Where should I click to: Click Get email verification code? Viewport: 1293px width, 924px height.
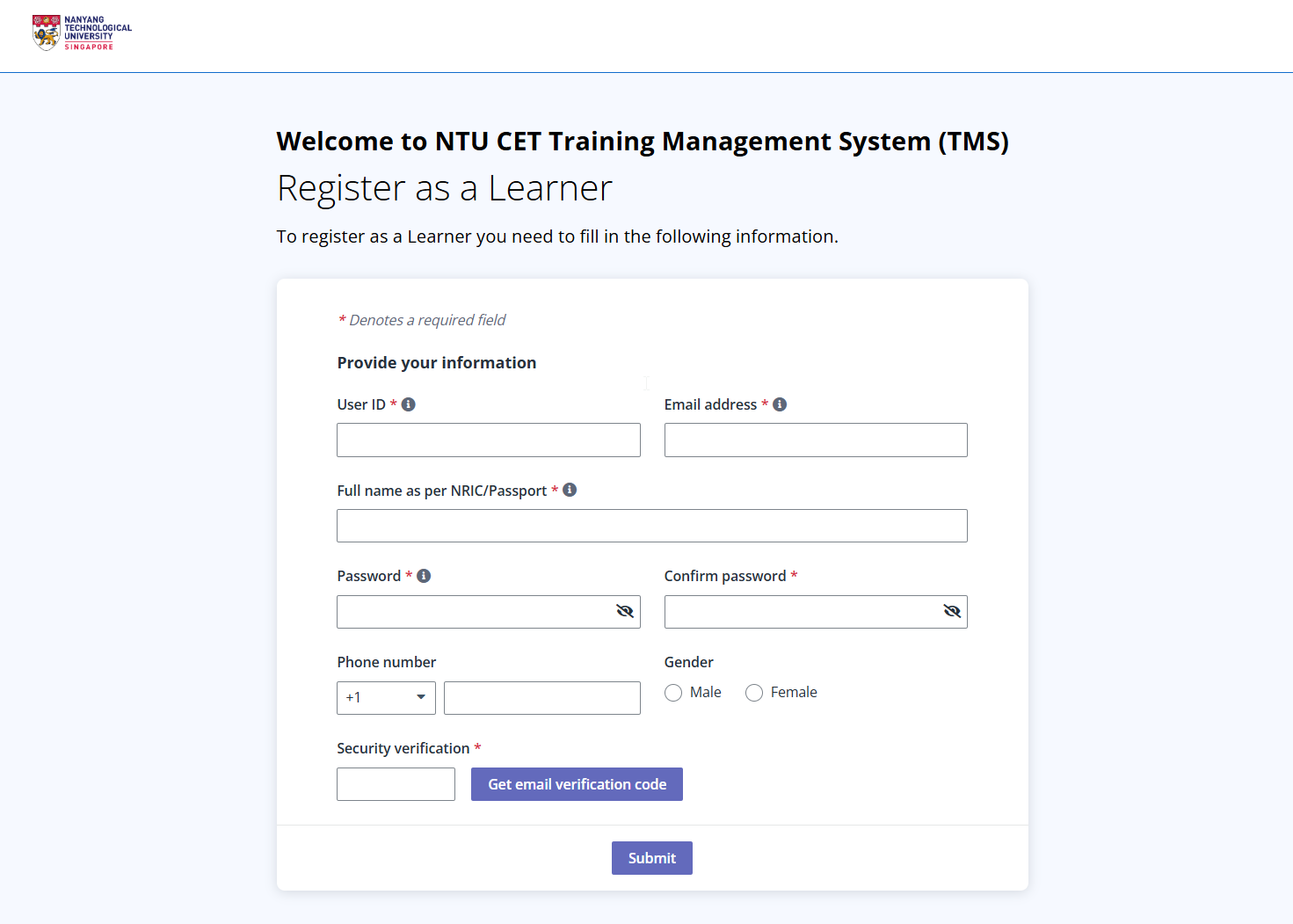pos(577,783)
